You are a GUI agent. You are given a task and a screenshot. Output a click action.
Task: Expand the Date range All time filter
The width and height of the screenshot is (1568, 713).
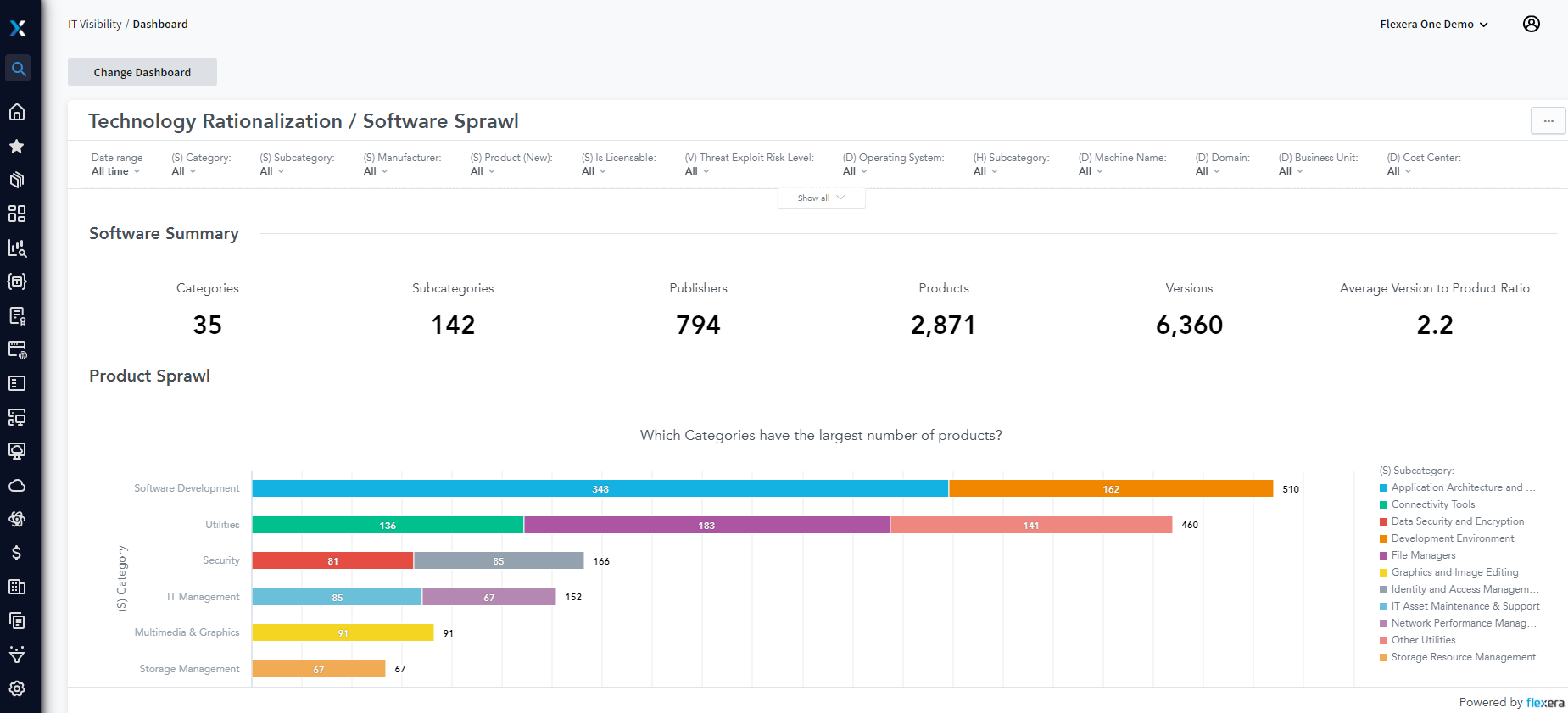pos(116,164)
